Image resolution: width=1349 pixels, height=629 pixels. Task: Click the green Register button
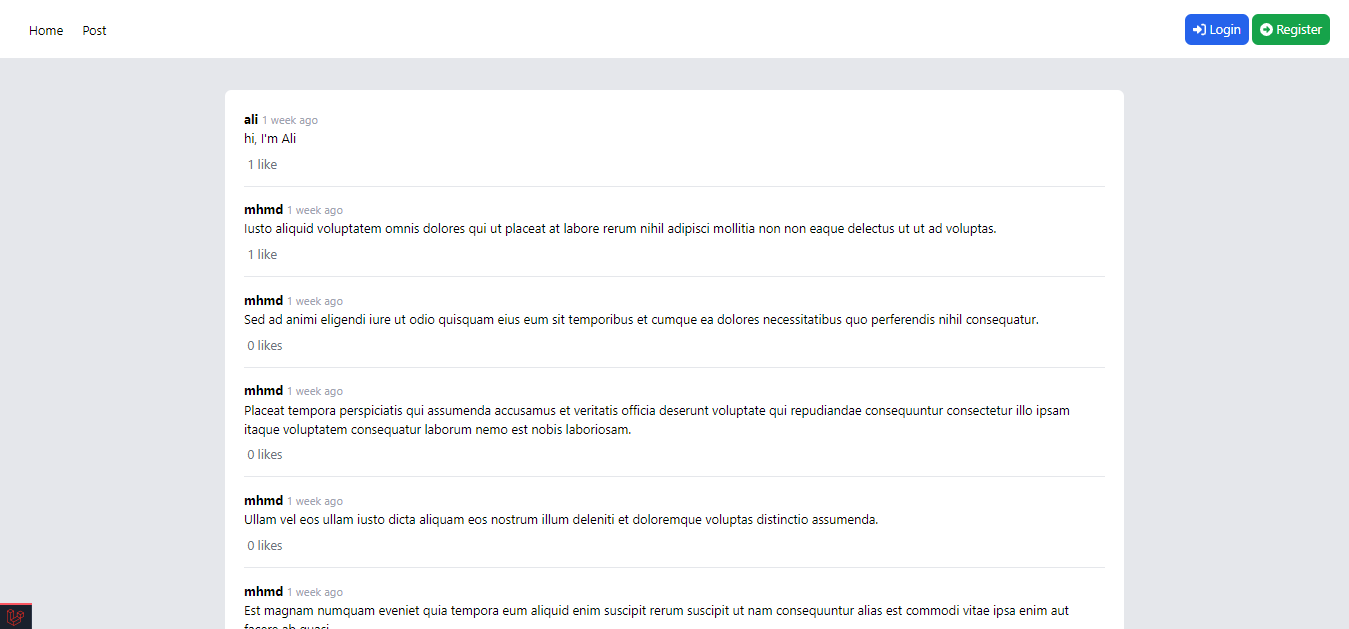click(x=1291, y=30)
